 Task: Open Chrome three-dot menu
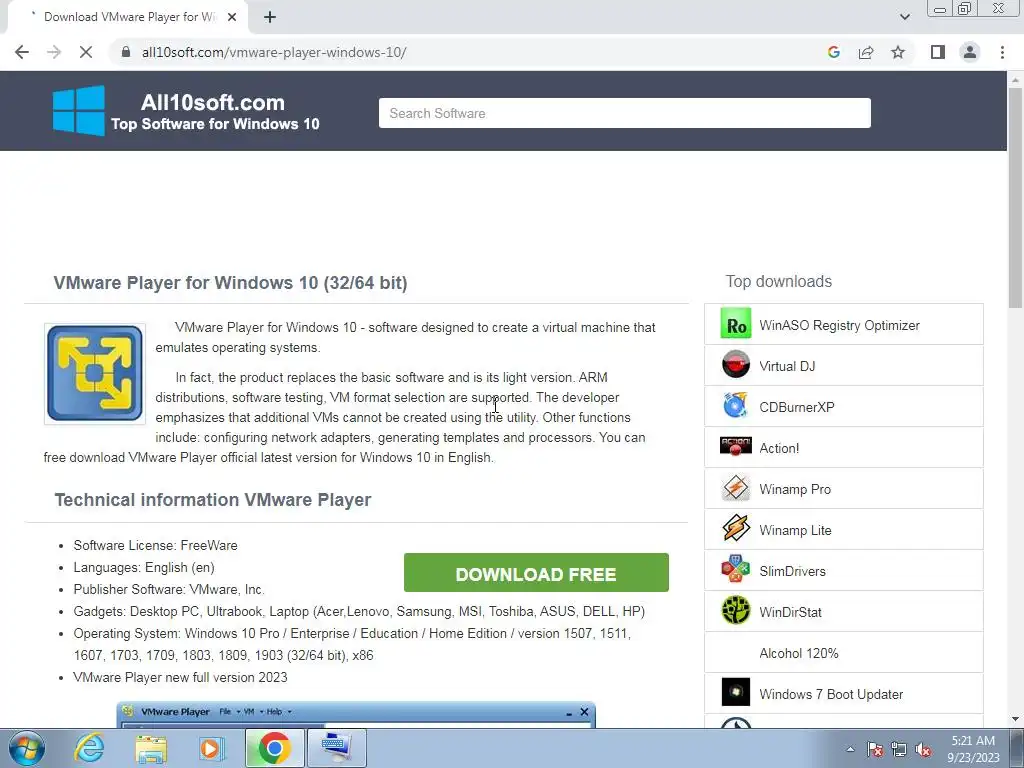pos(1002,52)
